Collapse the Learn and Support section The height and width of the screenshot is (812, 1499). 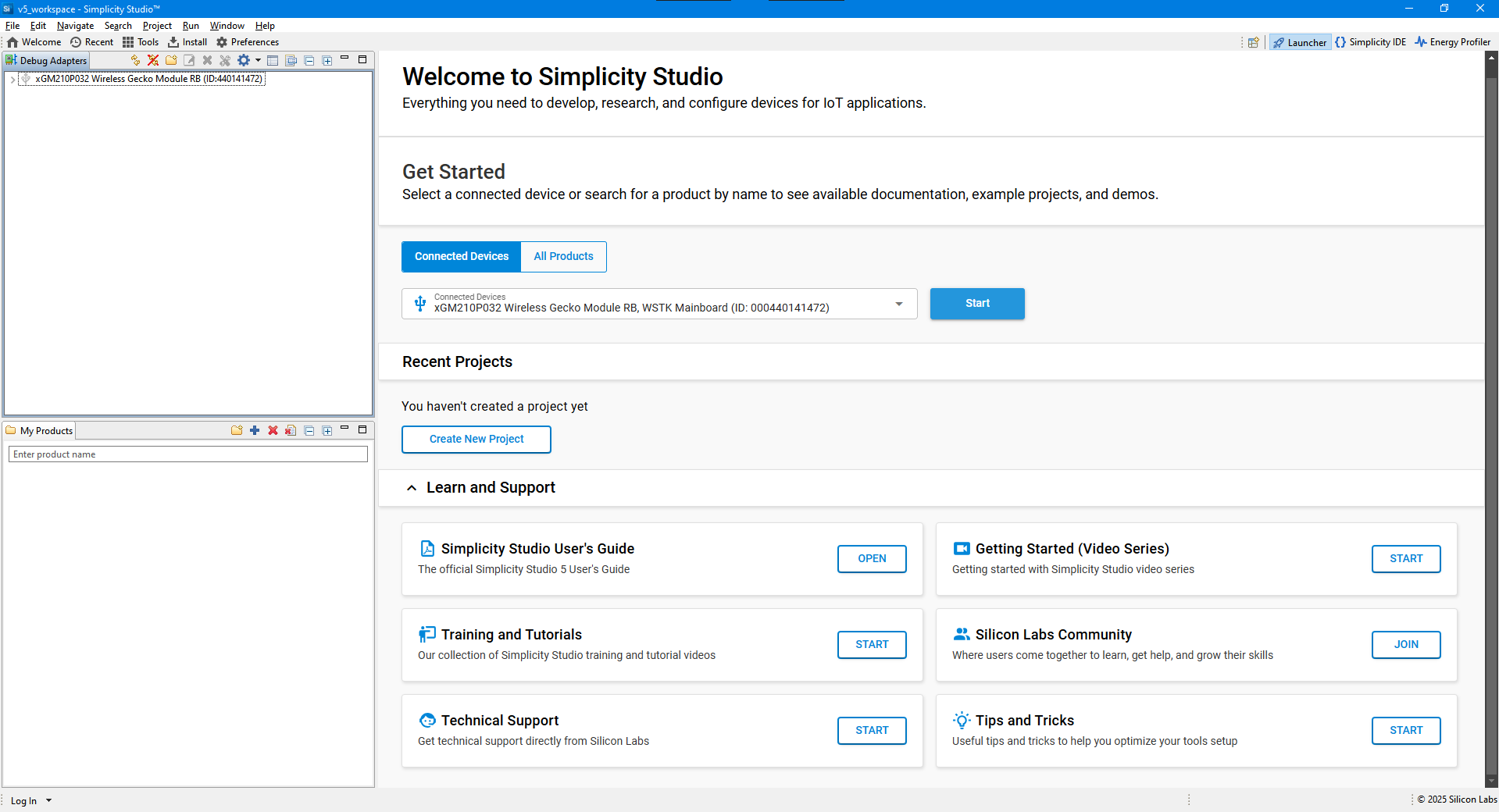tap(412, 488)
